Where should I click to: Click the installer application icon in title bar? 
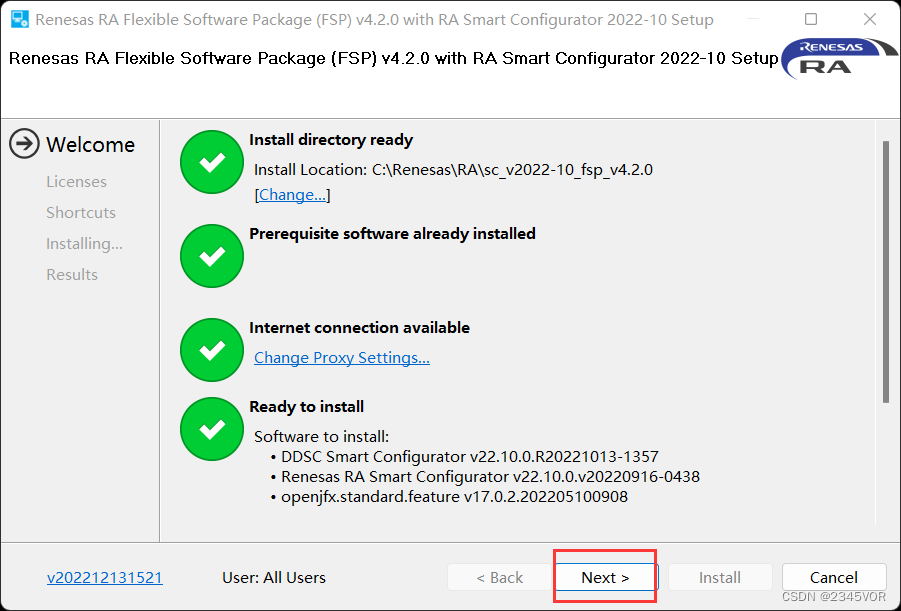pos(22,18)
